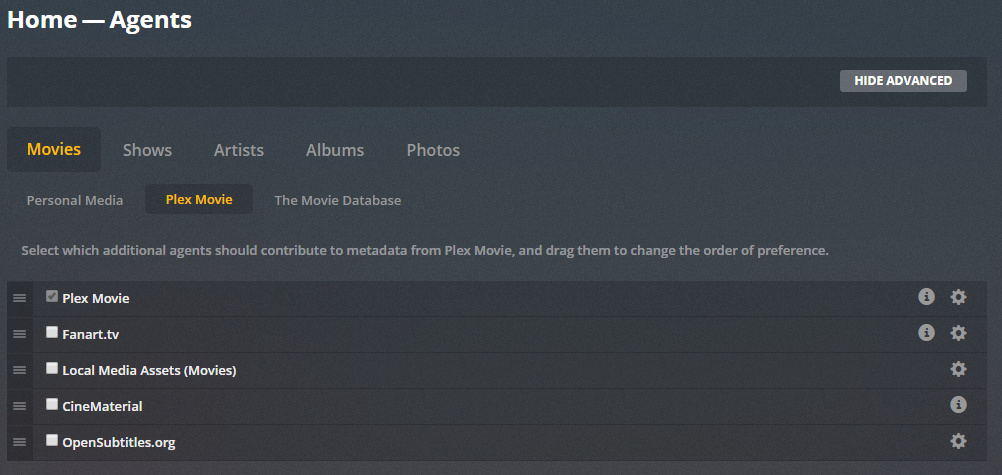Click drag handle beside Plex Movie row
The height and width of the screenshot is (475, 1002).
(20, 299)
